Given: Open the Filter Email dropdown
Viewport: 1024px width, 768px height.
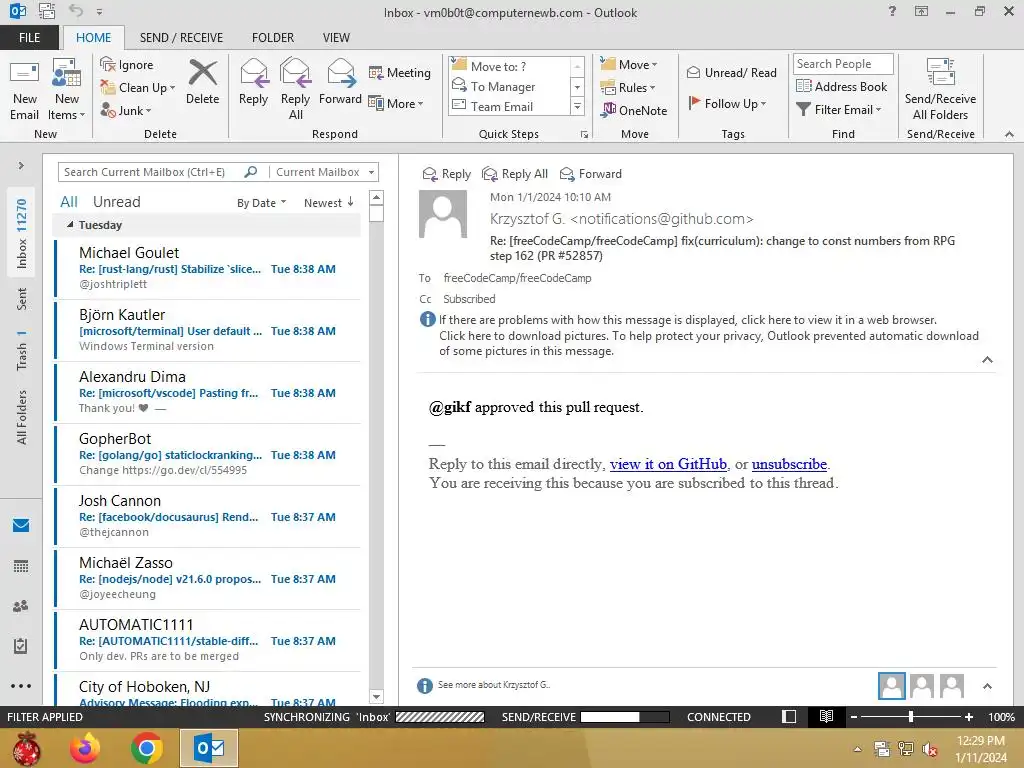Looking at the screenshot, I should click(x=839, y=110).
